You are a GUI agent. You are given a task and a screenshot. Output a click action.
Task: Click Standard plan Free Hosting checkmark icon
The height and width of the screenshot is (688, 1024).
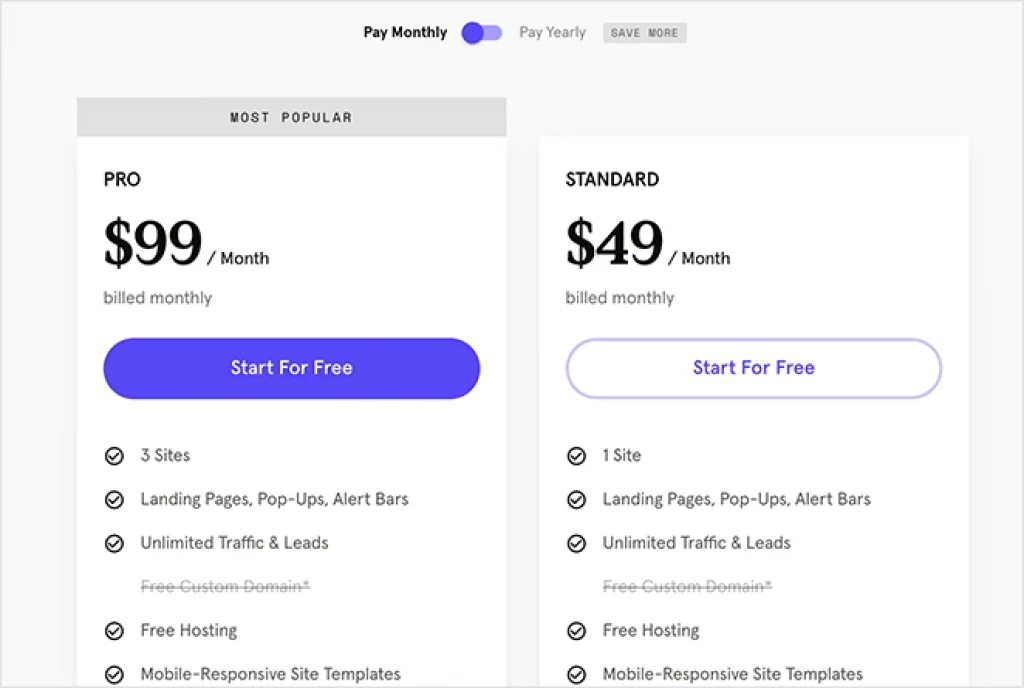pos(576,631)
